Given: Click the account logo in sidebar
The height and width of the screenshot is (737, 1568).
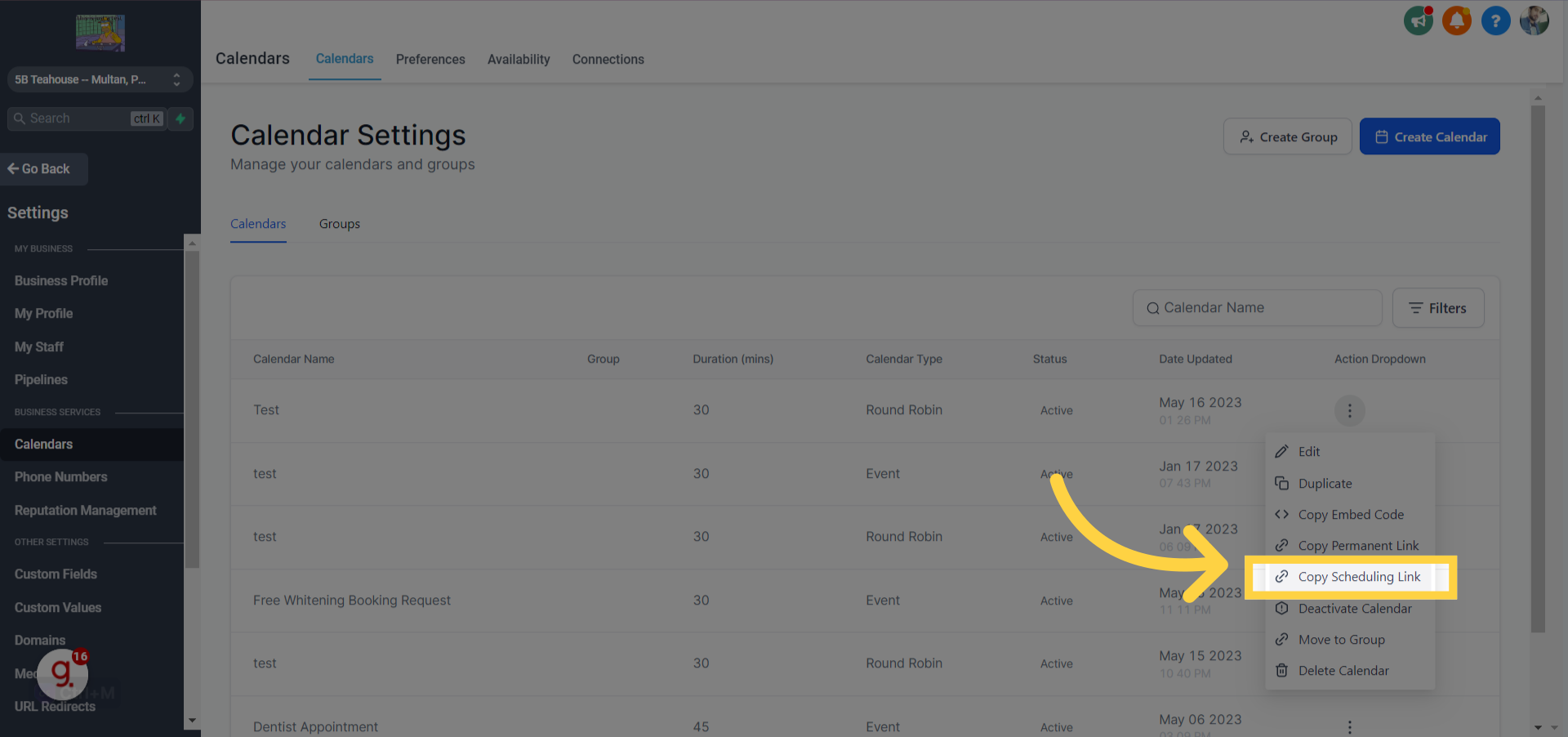Looking at the screenshot, I should (x=100, y=33).
